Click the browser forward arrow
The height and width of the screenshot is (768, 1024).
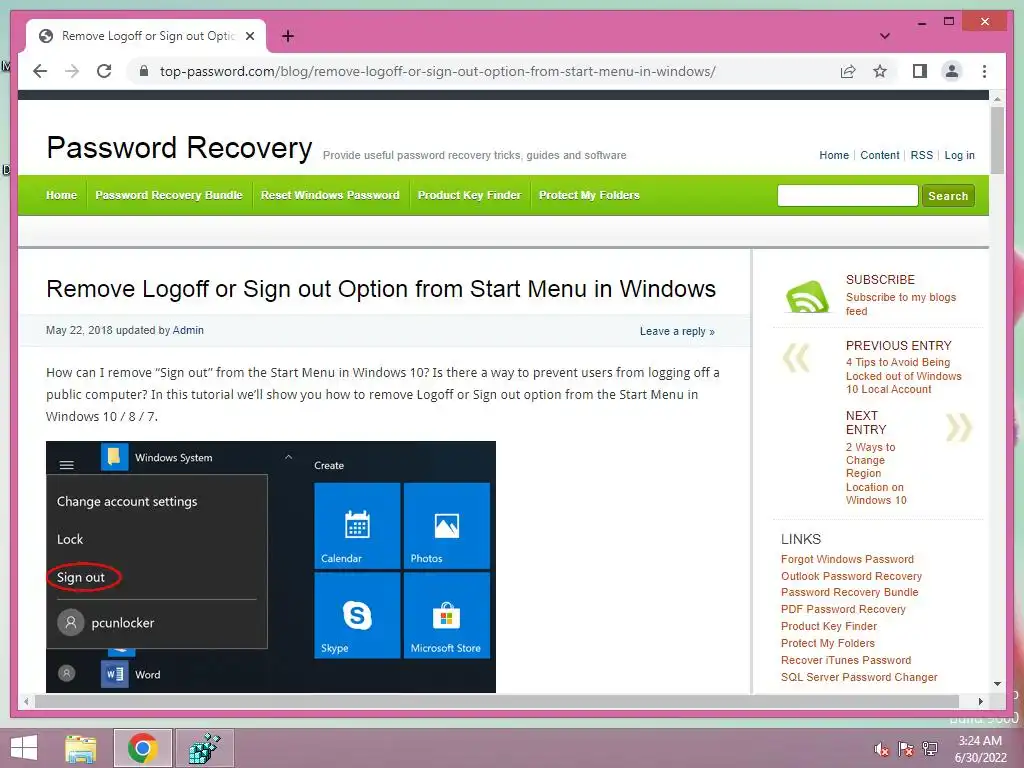pyautogui.click(x=72, y=71)
